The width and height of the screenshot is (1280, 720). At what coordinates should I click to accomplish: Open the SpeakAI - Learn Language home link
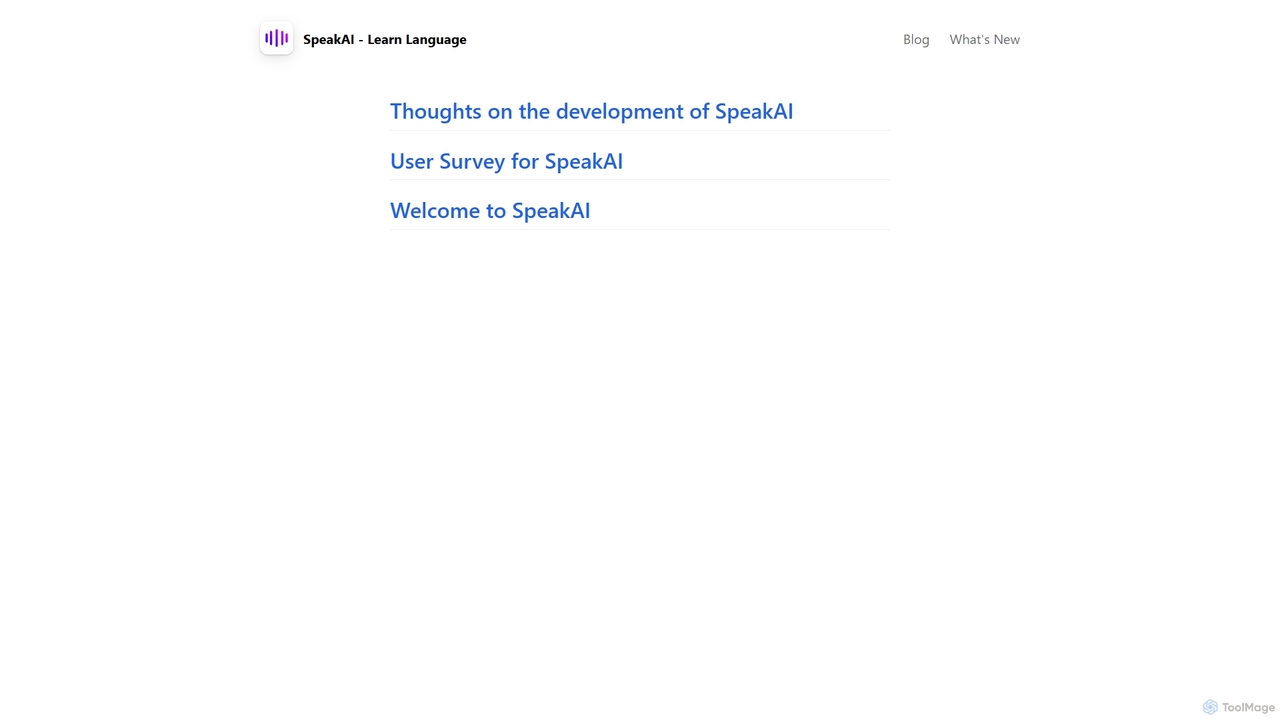click(x=384, y=39)
